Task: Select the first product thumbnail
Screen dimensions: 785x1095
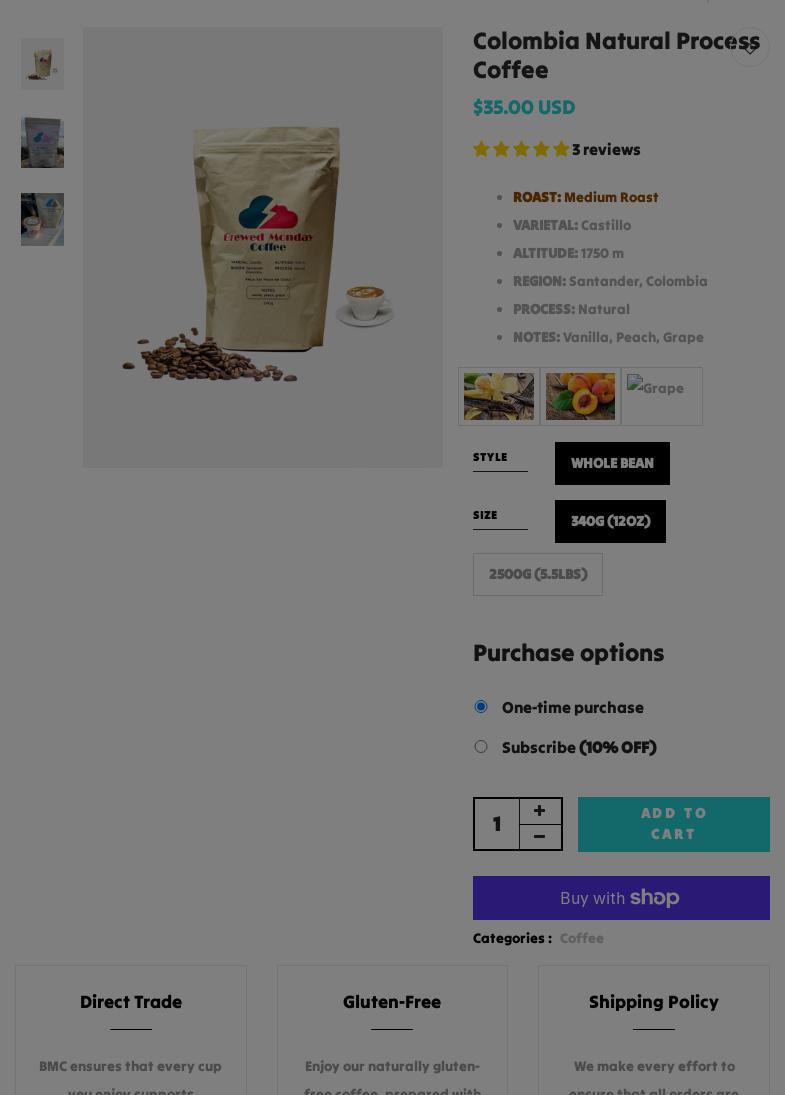Action: click(x=43, y=64)
